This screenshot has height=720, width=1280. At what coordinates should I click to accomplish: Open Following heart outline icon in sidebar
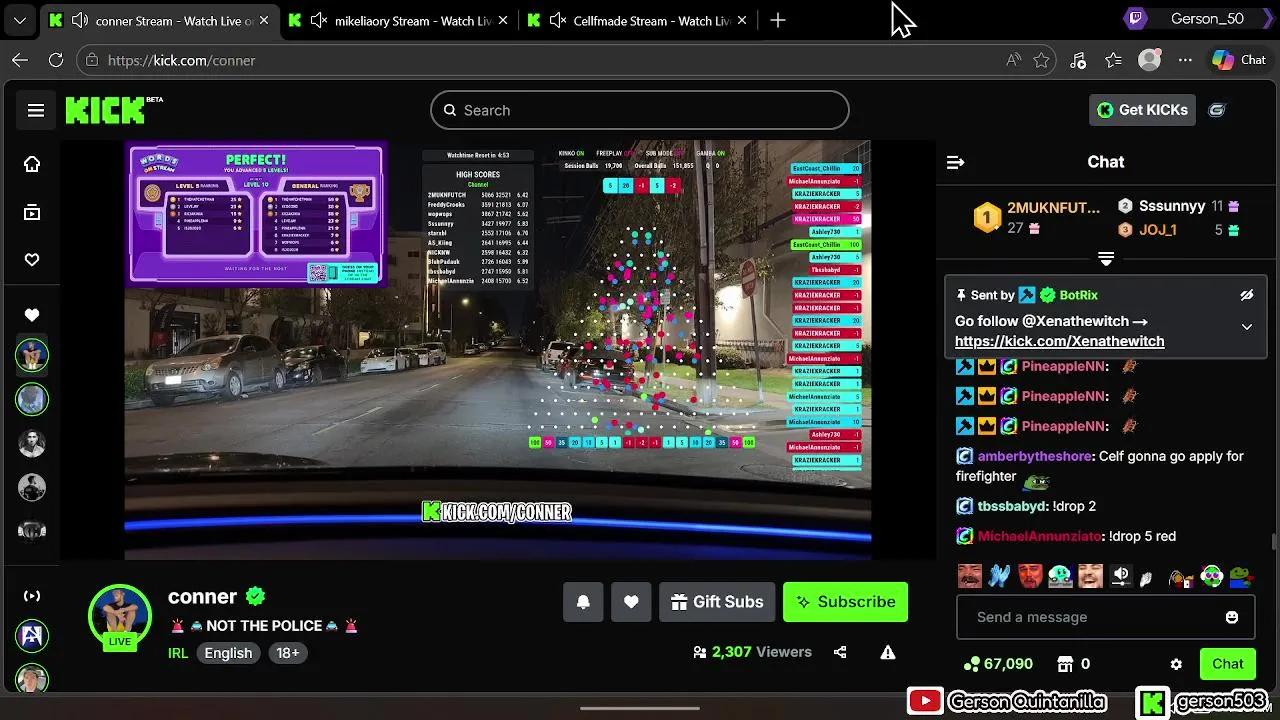[x=32, y=260]
